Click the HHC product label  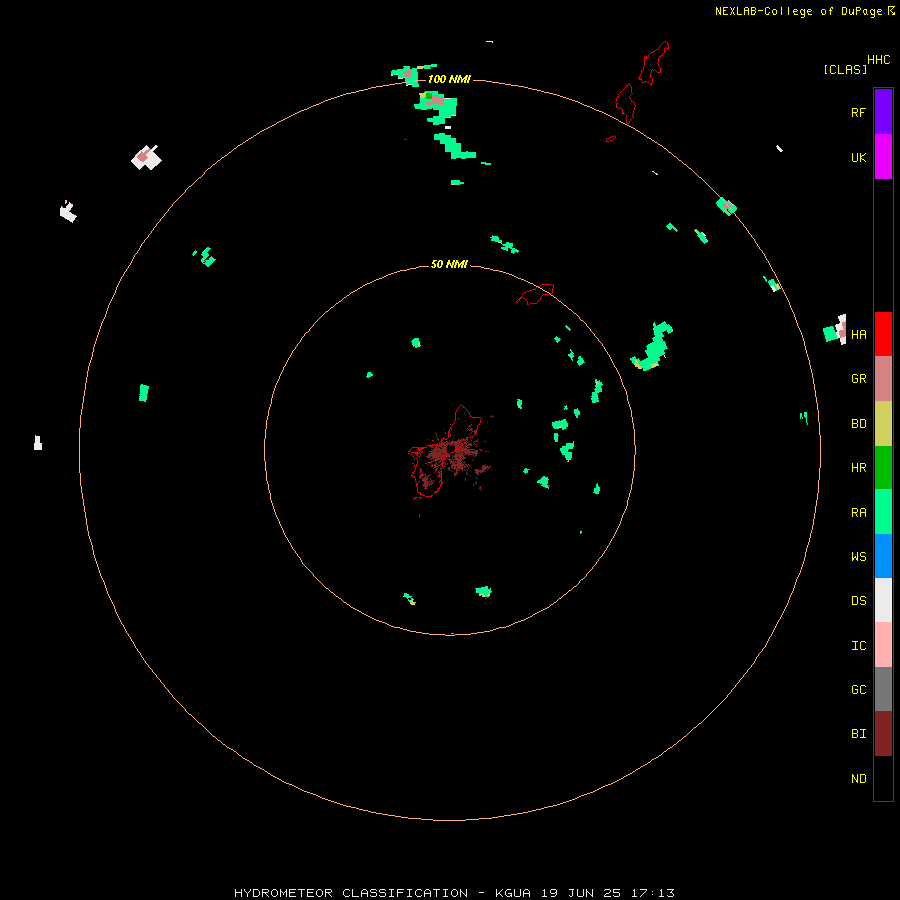point(878,60)
